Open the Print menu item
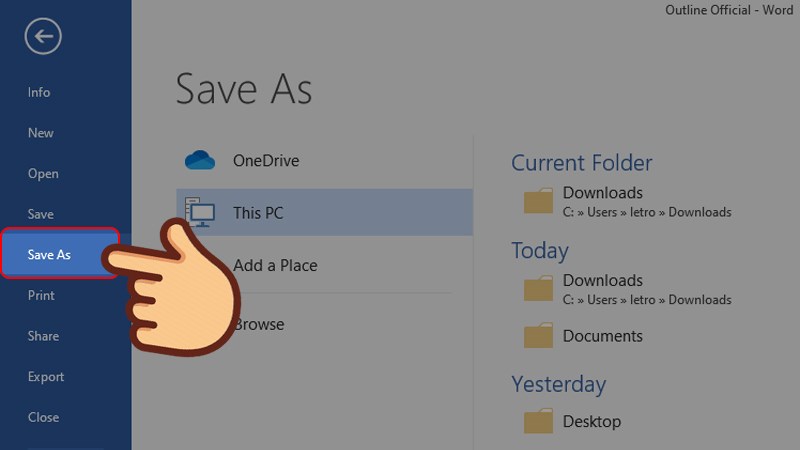The height and width of the screenshot is (450, 800). click(41, 296)
